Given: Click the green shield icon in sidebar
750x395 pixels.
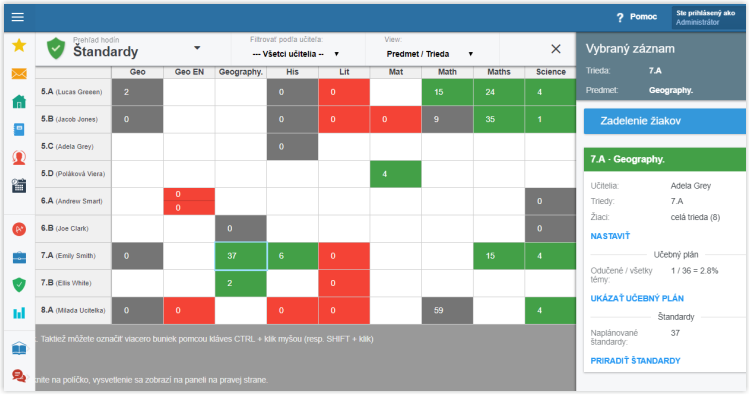Looking at the screenshot, I should (x=19, y=285).
